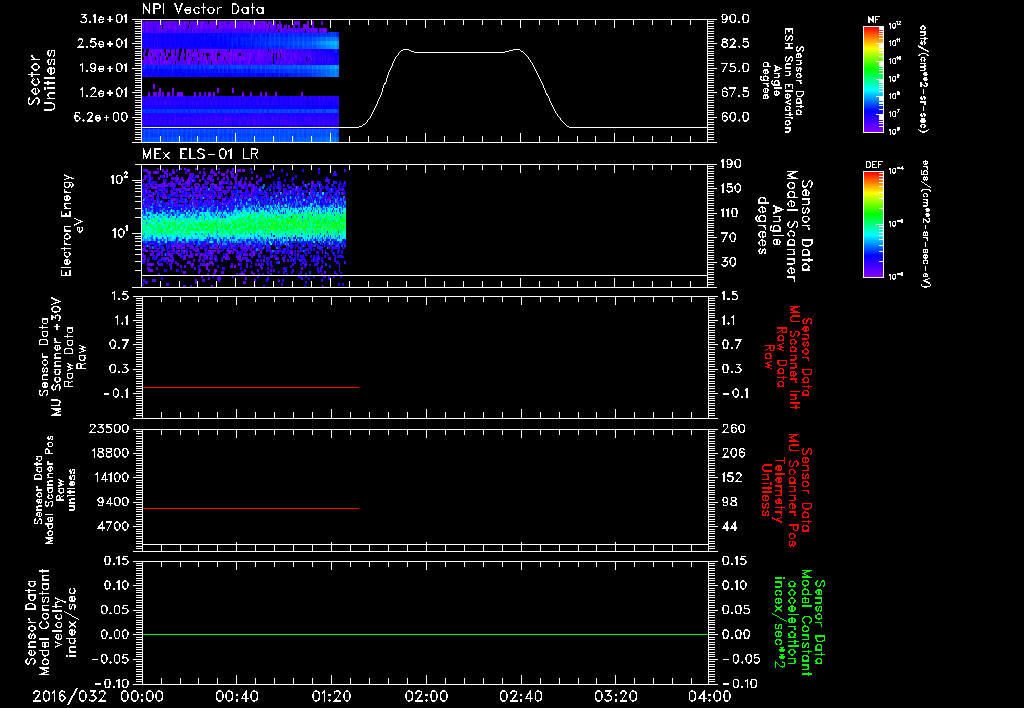Select the 'NPI Vector Data' panel title

(203, 9)
